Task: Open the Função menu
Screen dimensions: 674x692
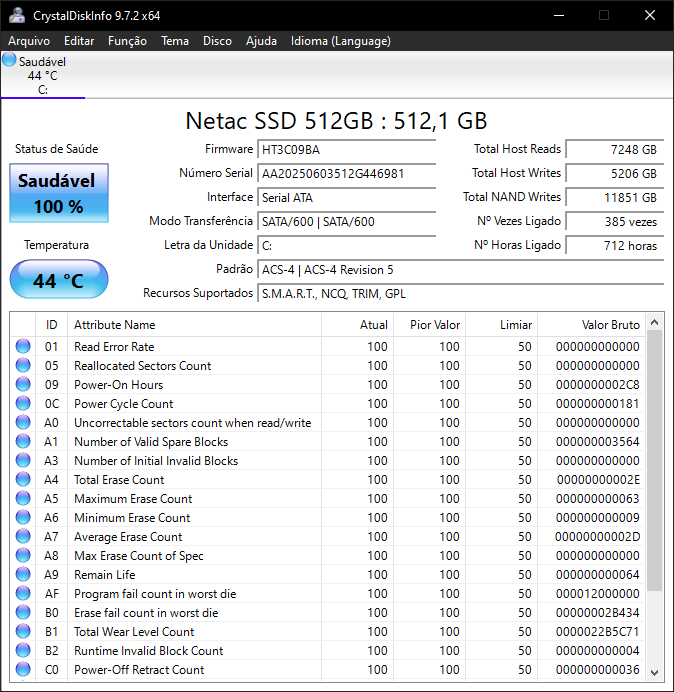Action: 127,41
